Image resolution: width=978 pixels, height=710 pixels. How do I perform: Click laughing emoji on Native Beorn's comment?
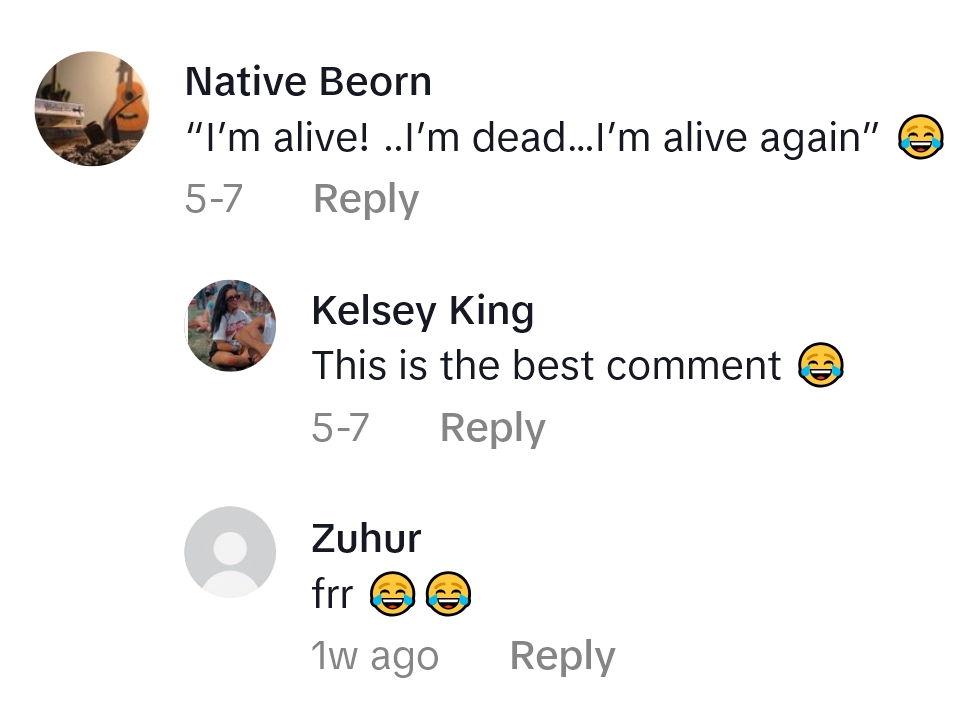[920, 138]
